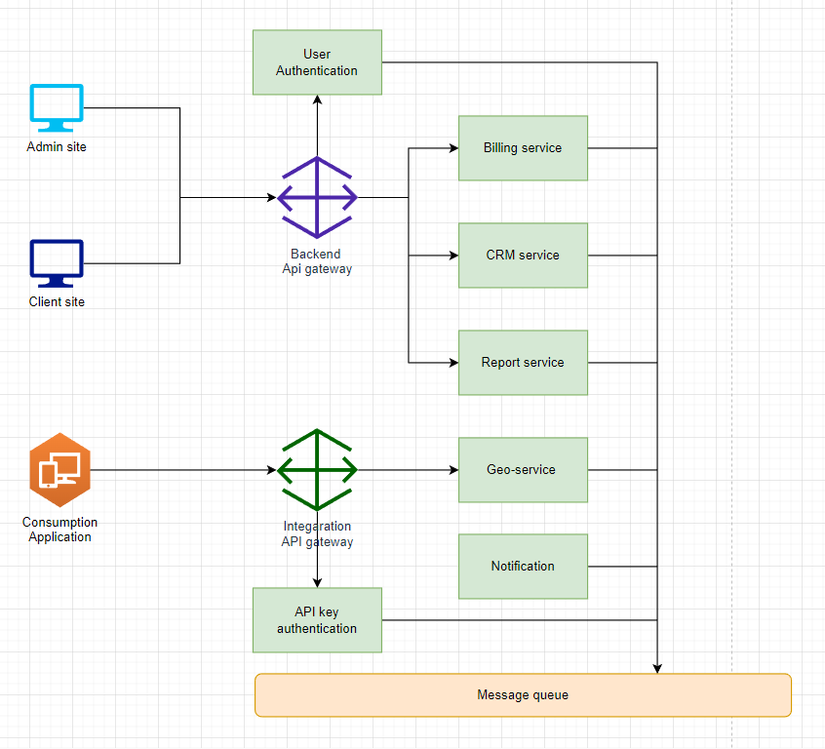Click the orange Consumption Application icon
825x749 pixels.
point(60,469)
